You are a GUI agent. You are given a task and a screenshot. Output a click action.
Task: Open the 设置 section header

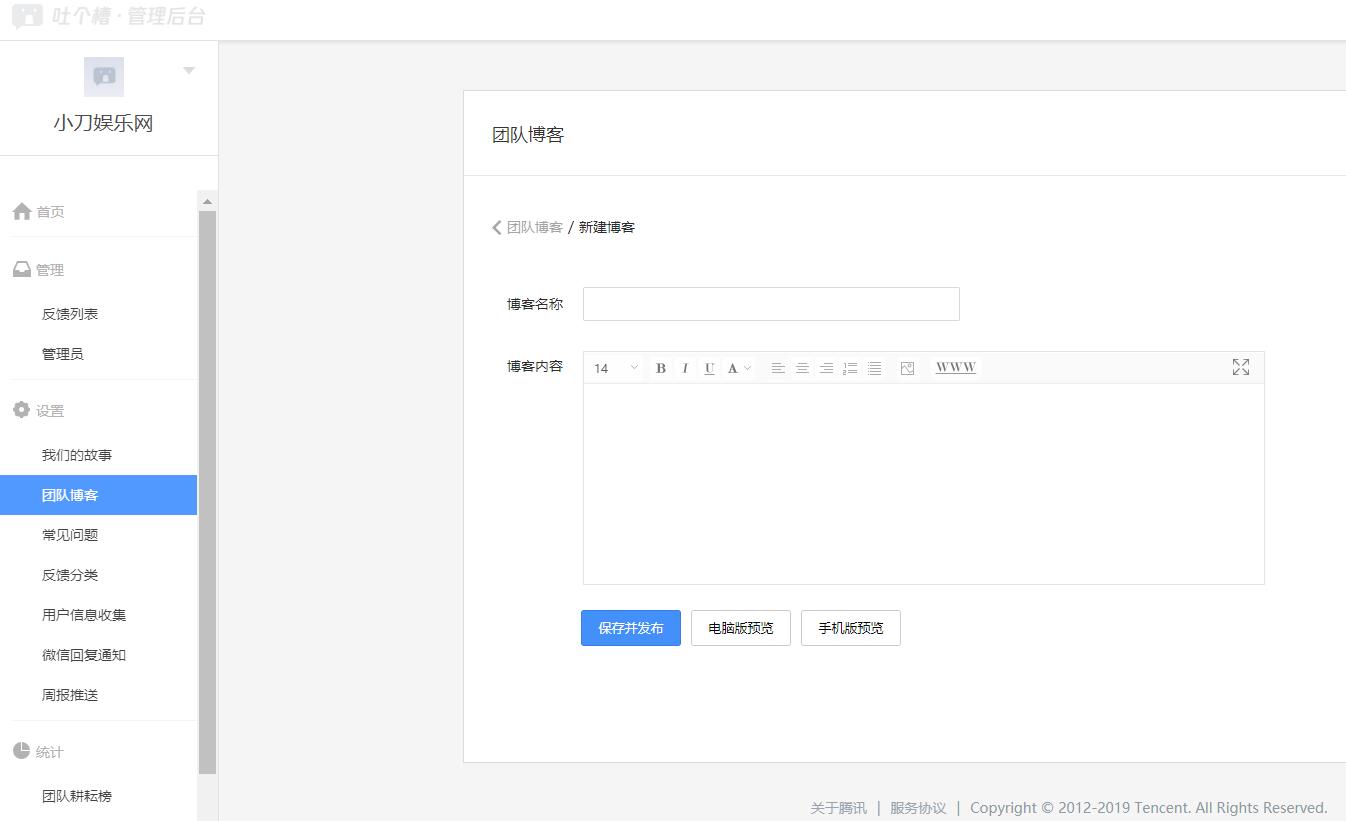pyautogui.click(x=38, y=411)
